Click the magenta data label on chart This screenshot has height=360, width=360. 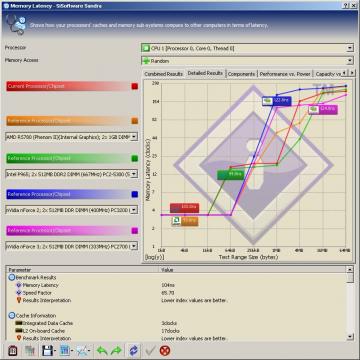click(x=323, y=109)
